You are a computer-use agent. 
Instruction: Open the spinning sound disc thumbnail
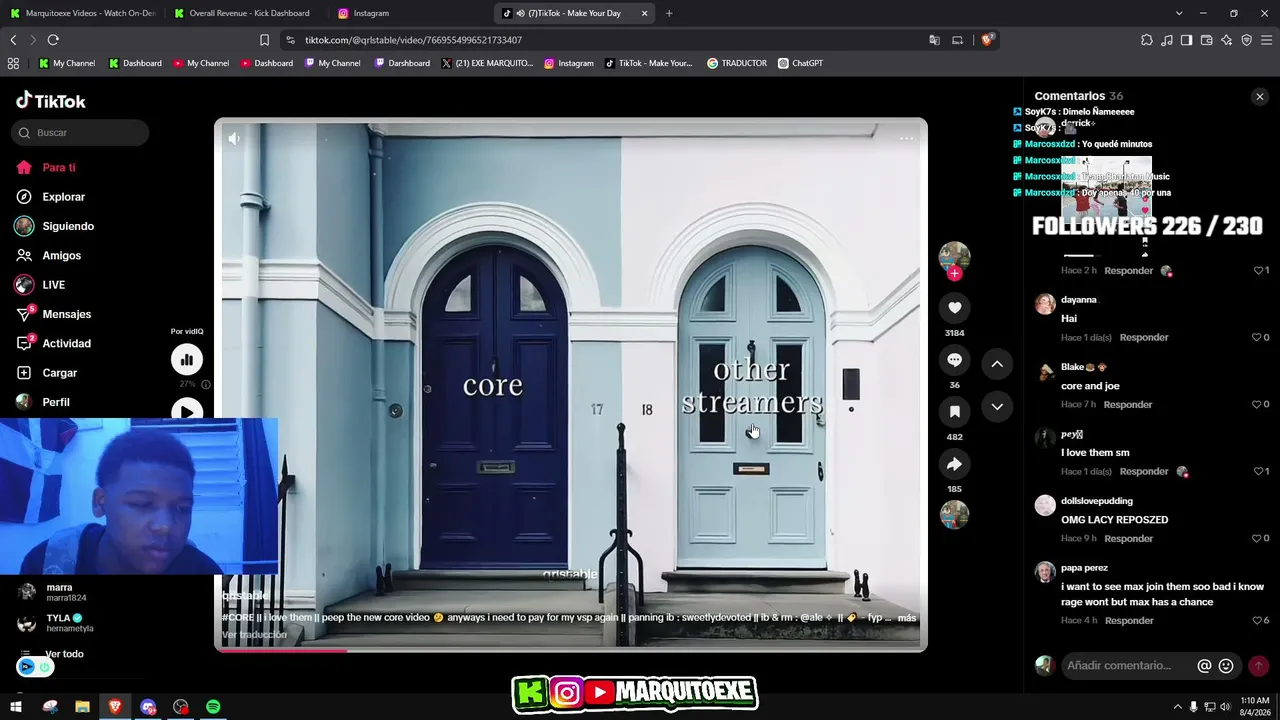click(954, 514)
